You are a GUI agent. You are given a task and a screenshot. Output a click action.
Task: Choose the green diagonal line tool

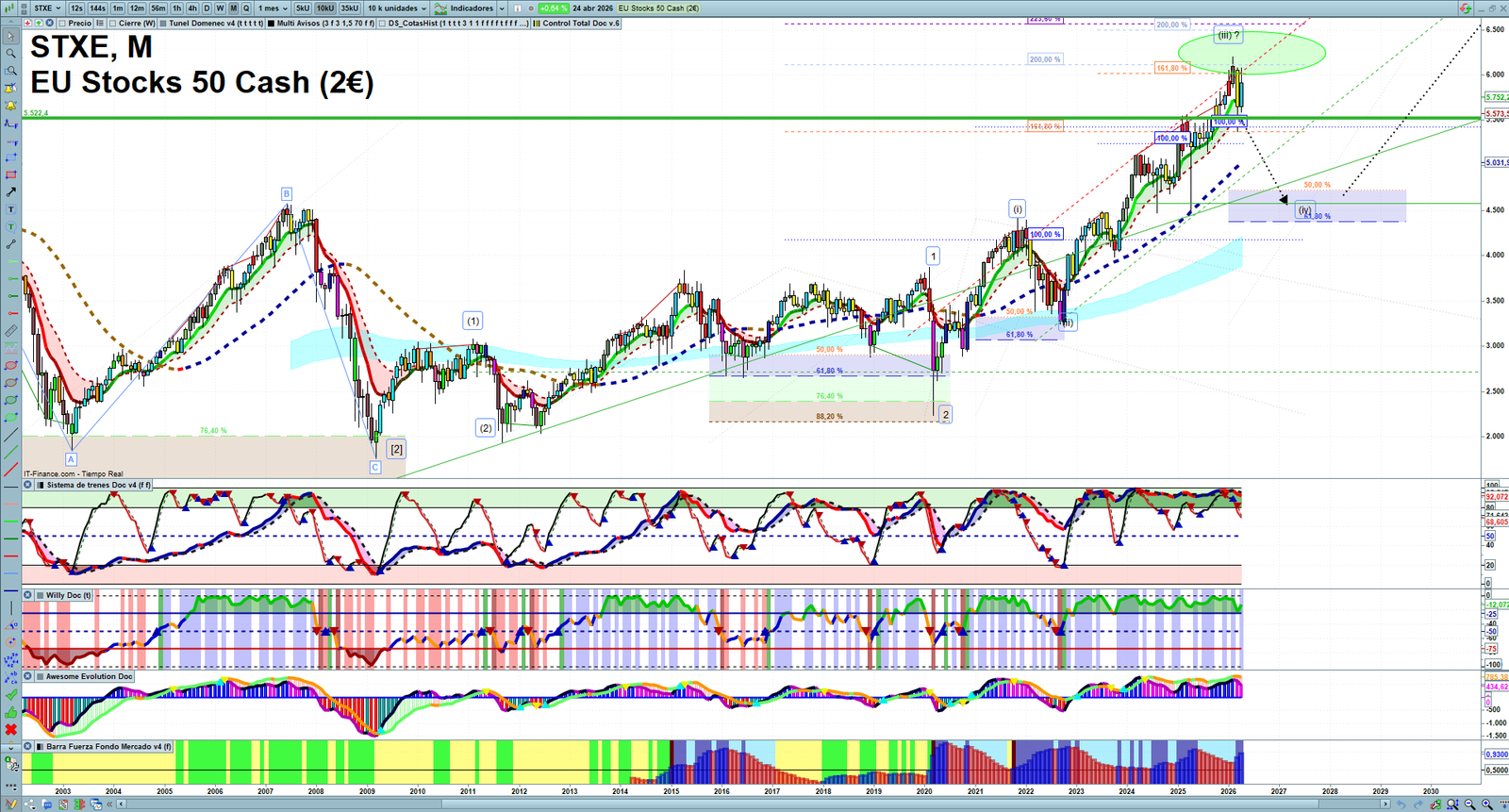(11, 452)
